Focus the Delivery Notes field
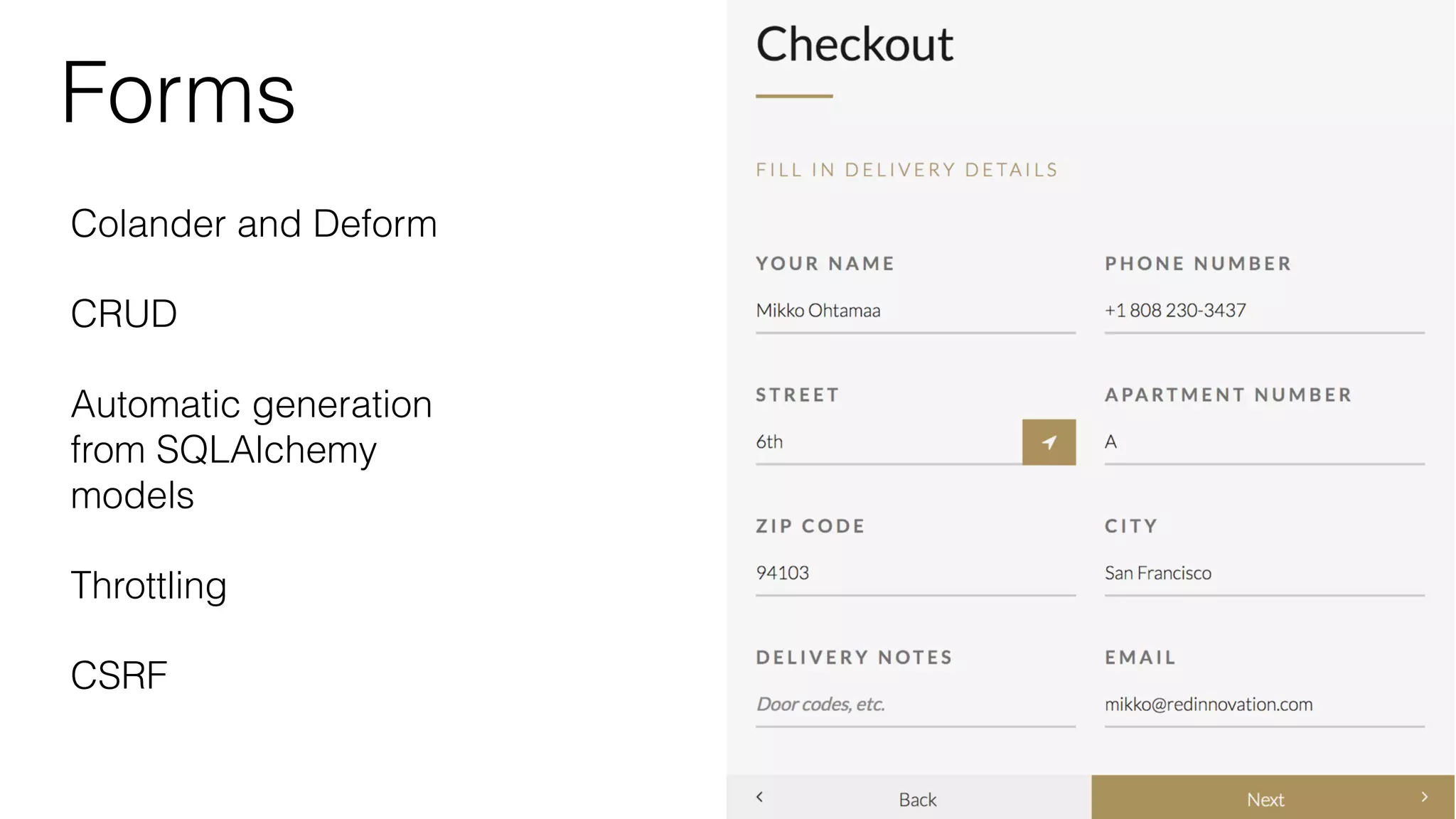Viewport: 1456px width, 819px height. coord(915,705)
